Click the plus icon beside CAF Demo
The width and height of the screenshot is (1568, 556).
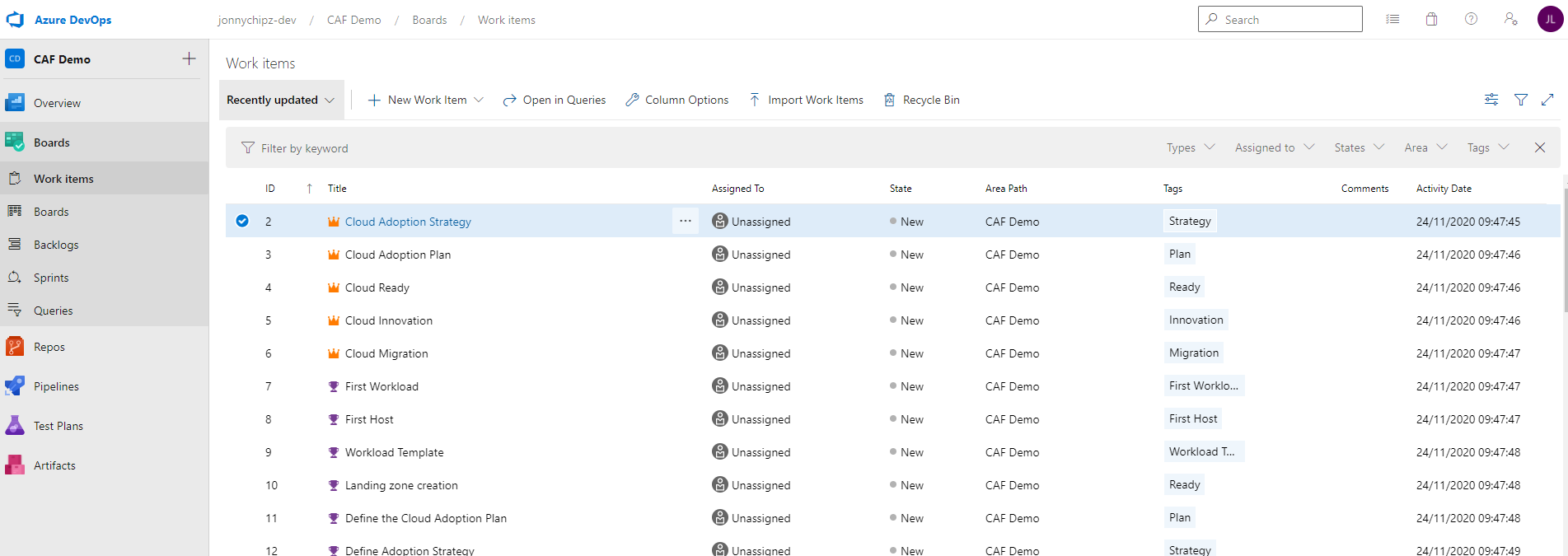pos(189,58)
